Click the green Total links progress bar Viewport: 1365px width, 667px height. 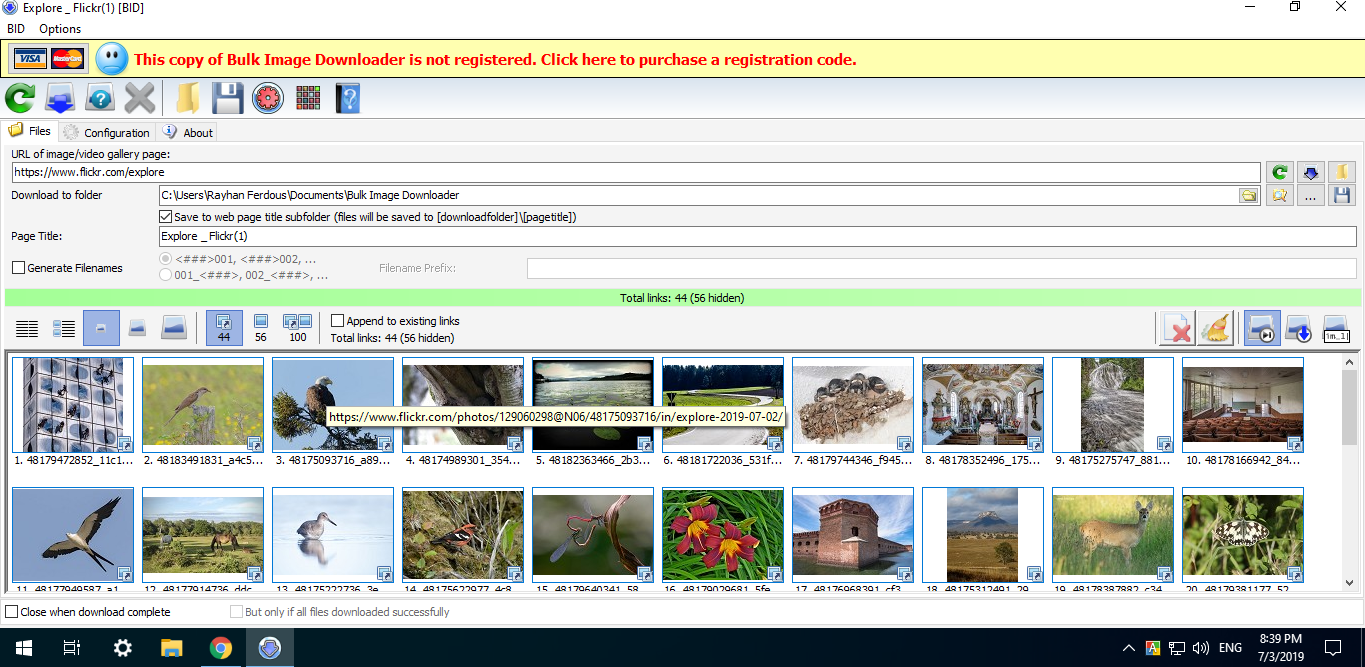coord(682,298)
